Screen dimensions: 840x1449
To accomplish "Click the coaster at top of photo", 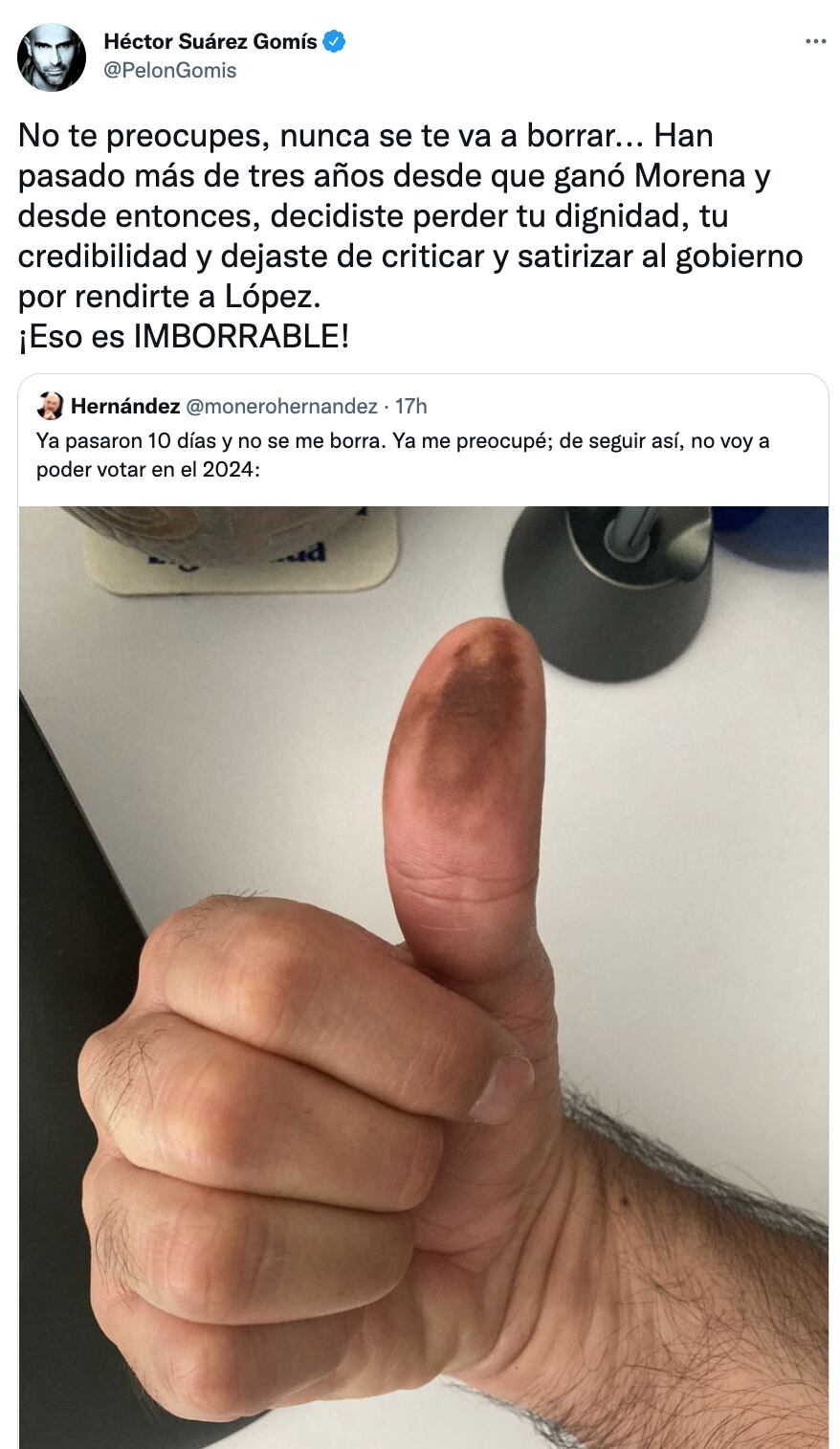I will pyautogui.click(x=242, y=549).
